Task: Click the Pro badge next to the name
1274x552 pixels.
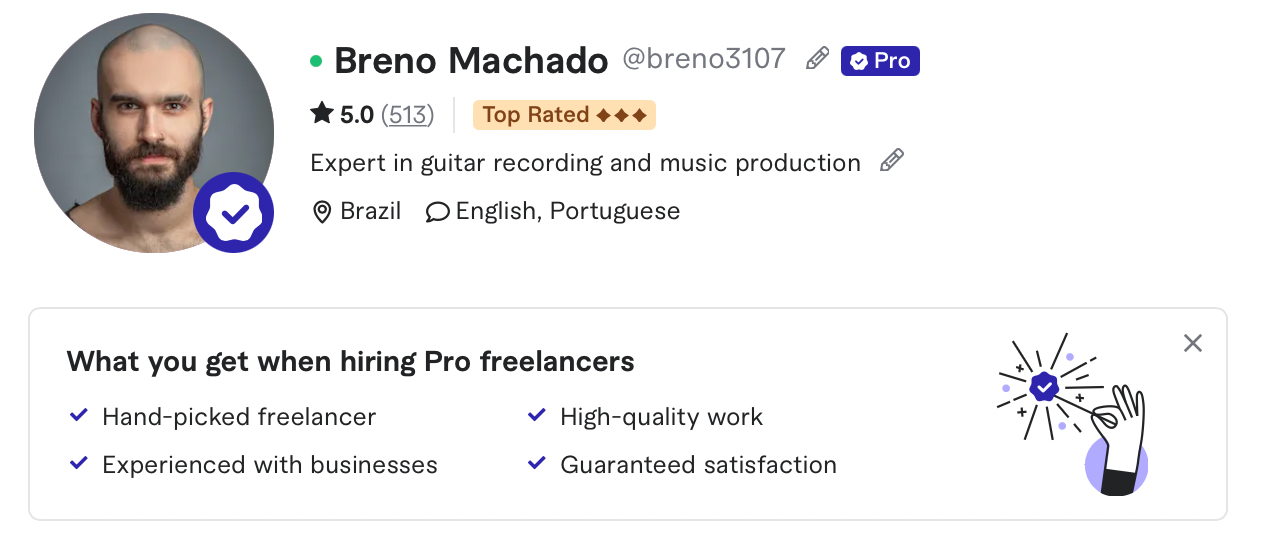Action: pos(880,61)
